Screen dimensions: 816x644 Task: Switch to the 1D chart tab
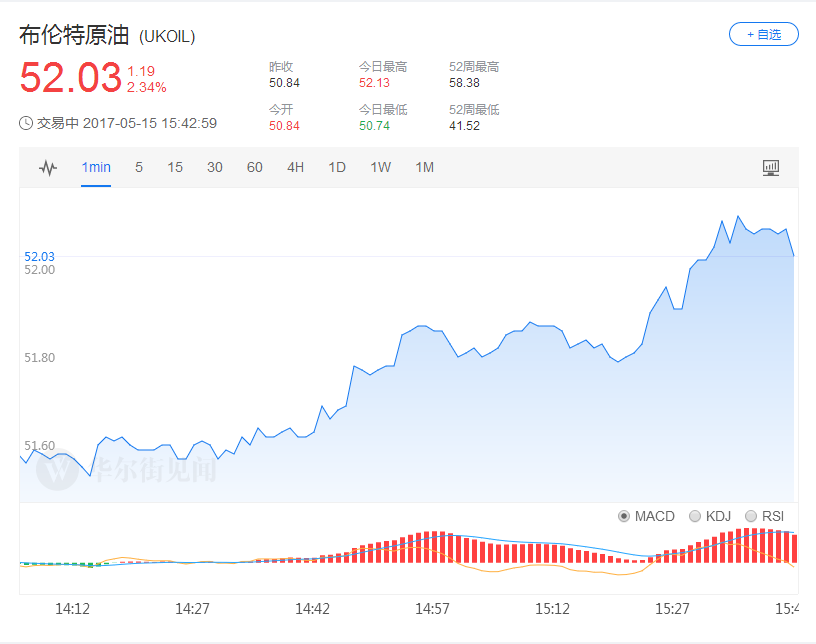337,167
